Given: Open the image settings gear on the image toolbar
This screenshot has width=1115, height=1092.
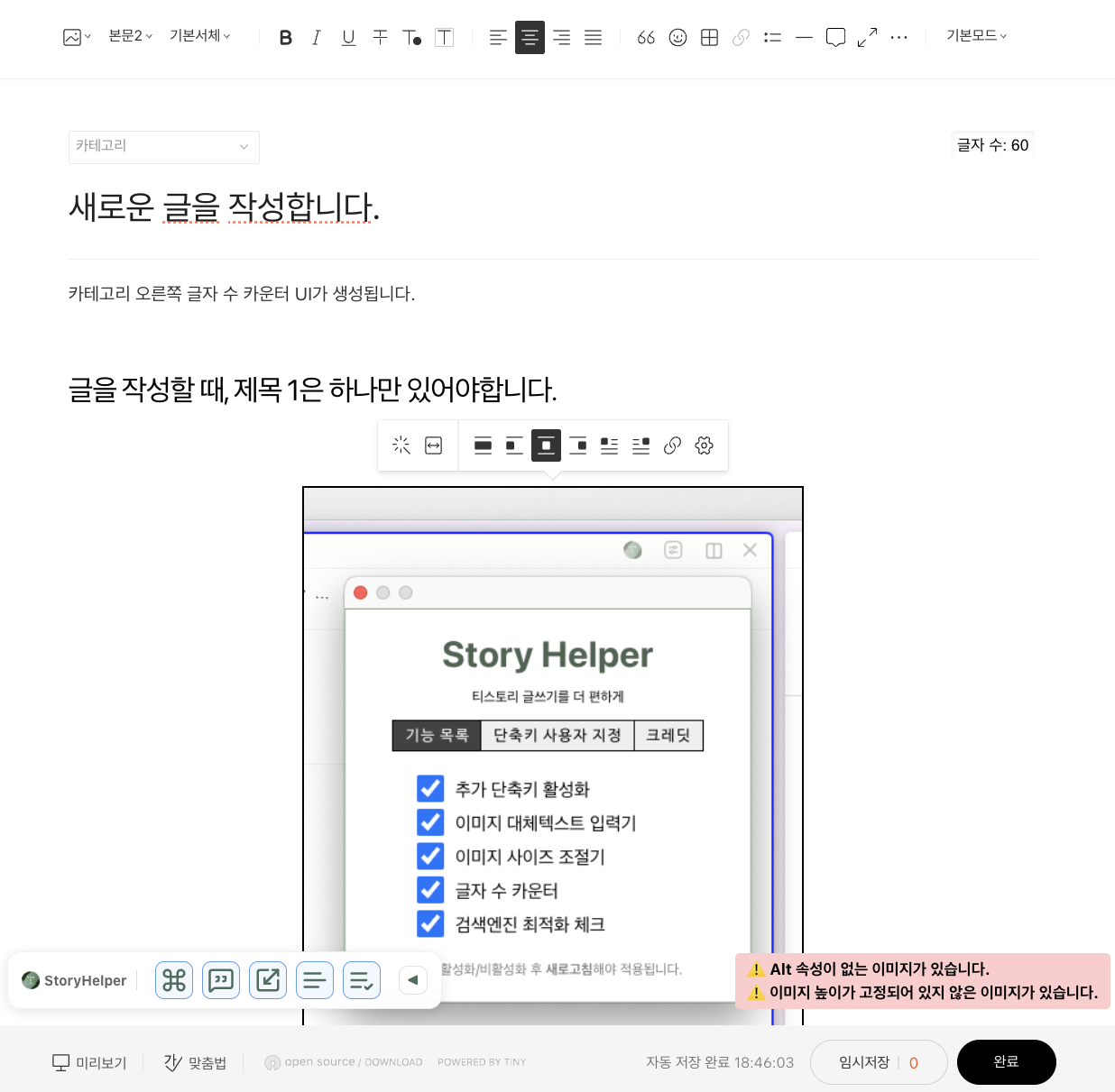Looking at the screenshot, I should coord(704,445).
